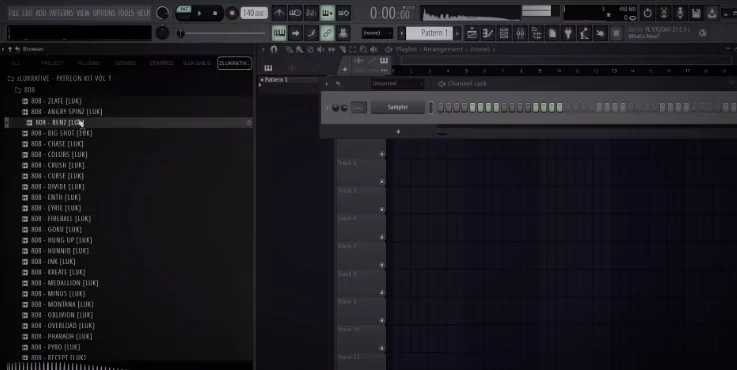Click the microphone recording icon
737x370 pixels.
coord(680,13)
